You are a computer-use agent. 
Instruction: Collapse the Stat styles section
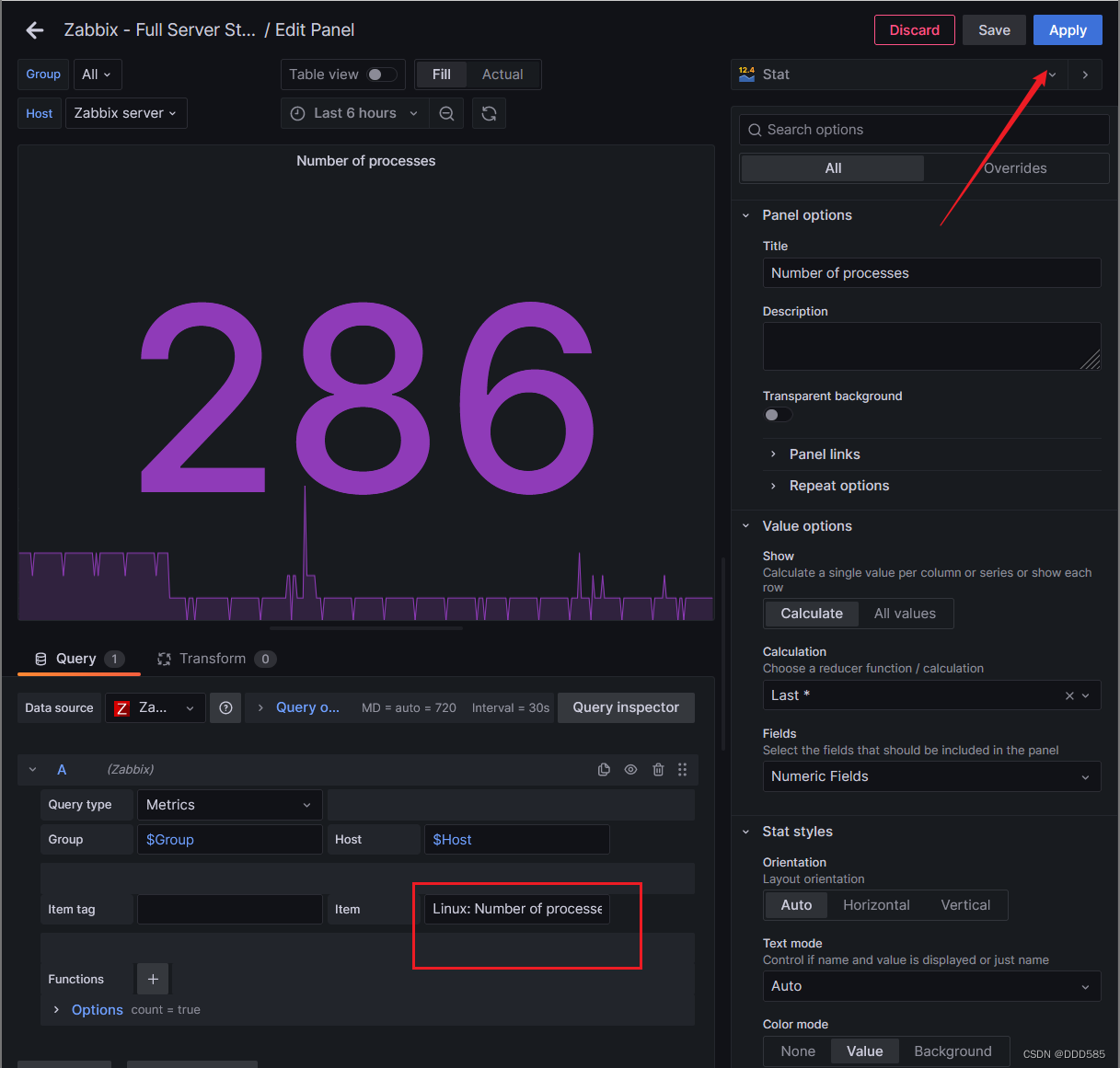coord(745,832)
